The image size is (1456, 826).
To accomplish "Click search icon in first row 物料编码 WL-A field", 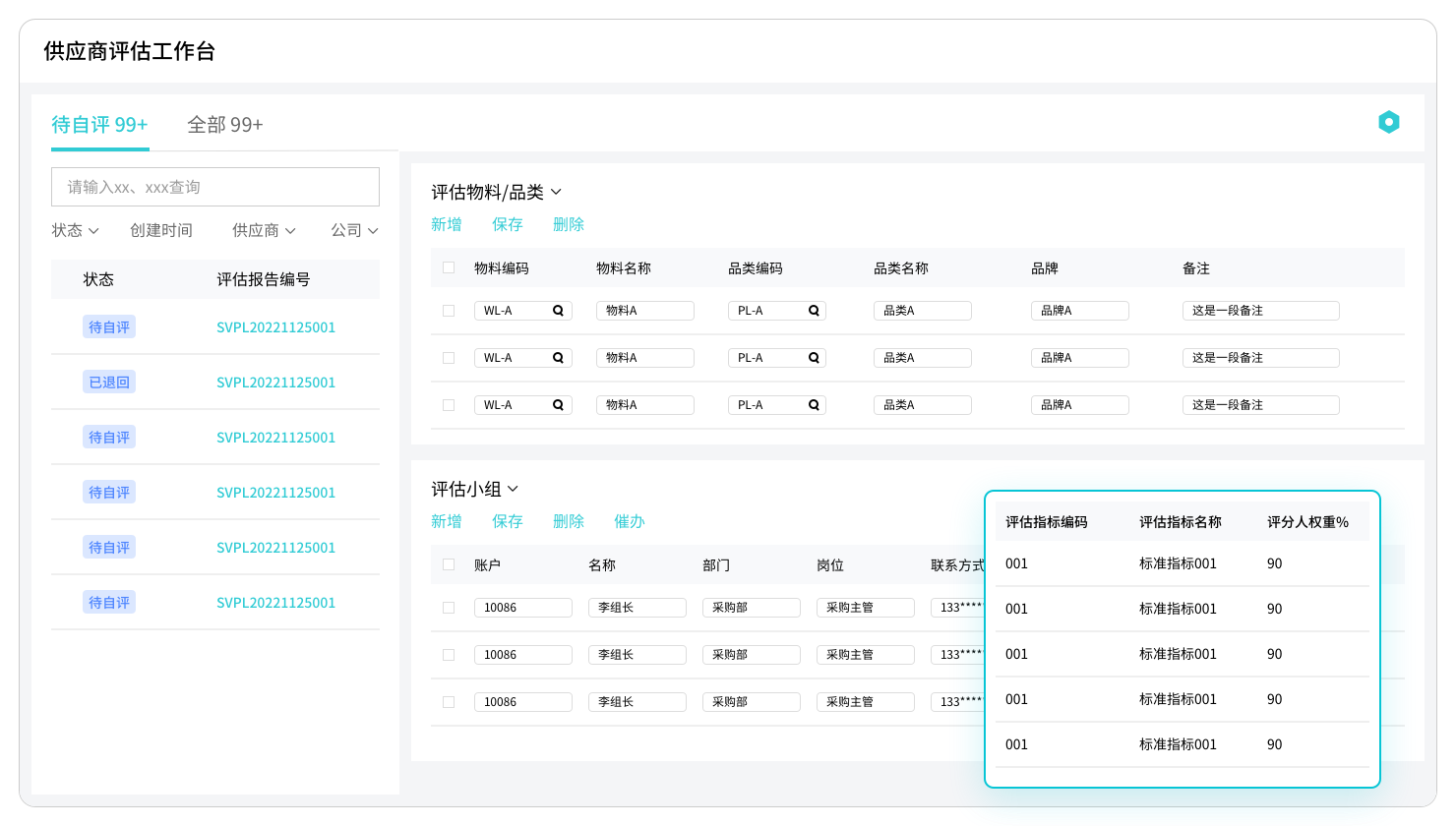I will [558, 311].
